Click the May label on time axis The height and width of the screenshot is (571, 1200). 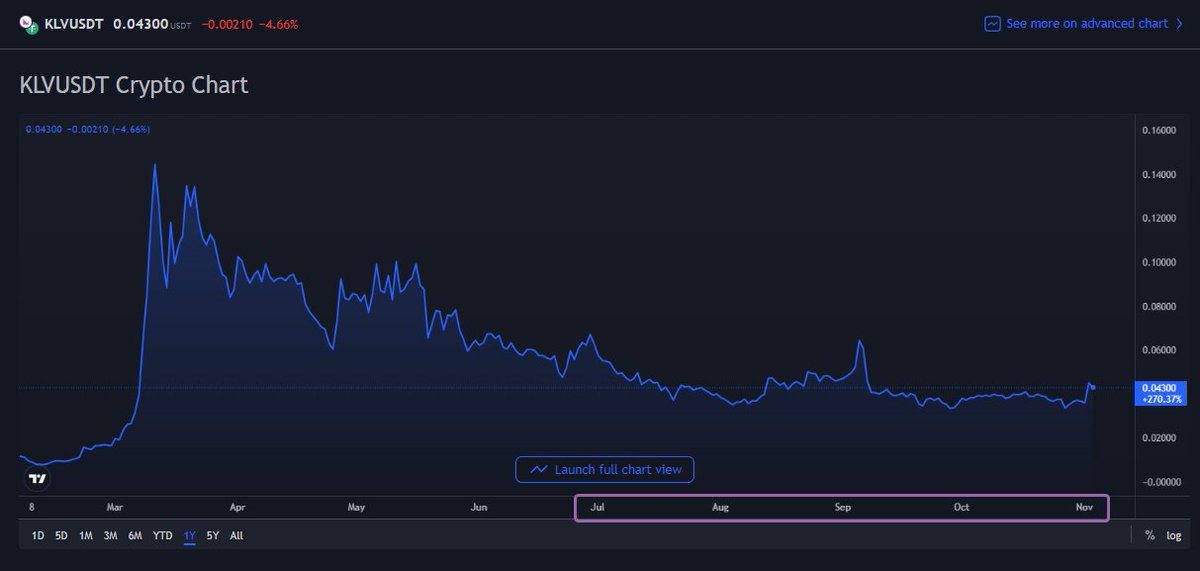(x=356, y=508)
